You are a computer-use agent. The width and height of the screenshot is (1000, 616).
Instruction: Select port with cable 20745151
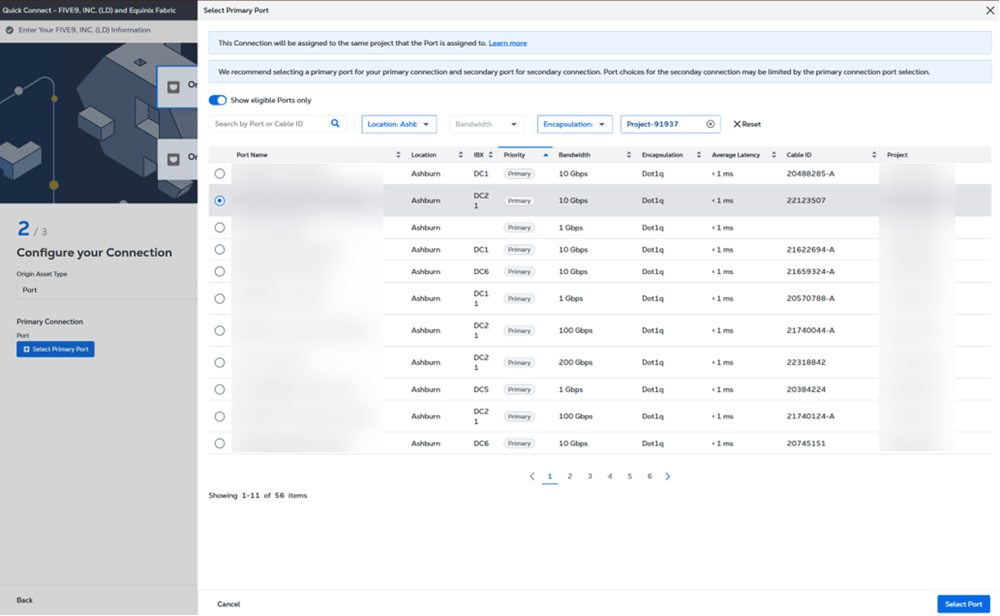219,443
